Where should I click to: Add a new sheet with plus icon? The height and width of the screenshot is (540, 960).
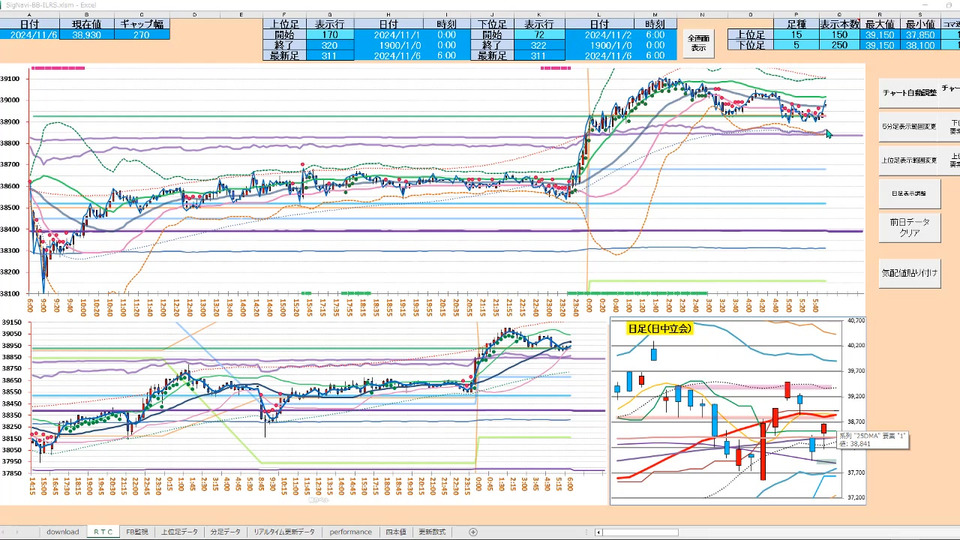click(x=473, y=532)
